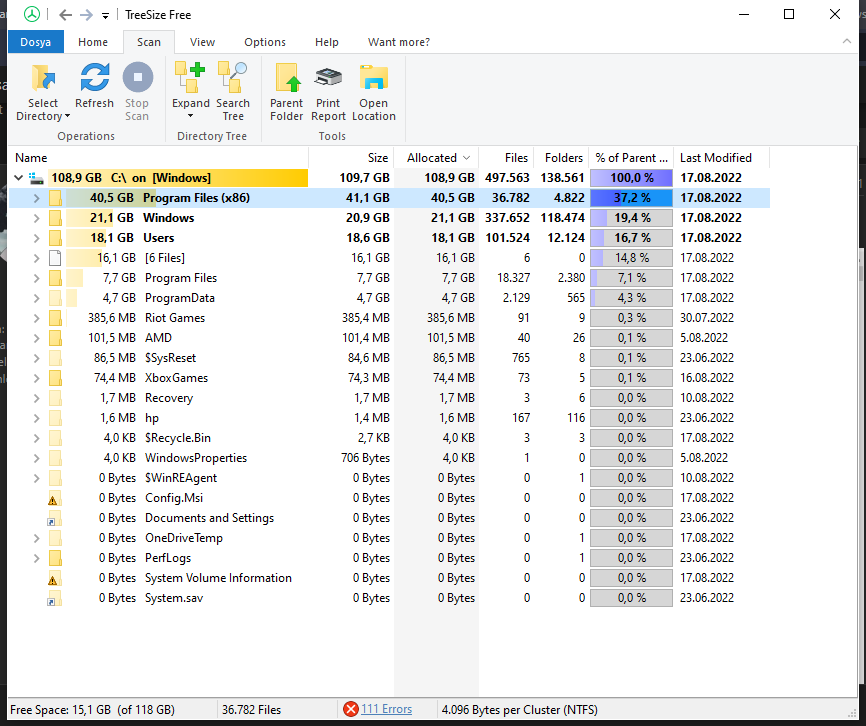Click the Free Space status text
866x726 pixels.
point(92,709)
